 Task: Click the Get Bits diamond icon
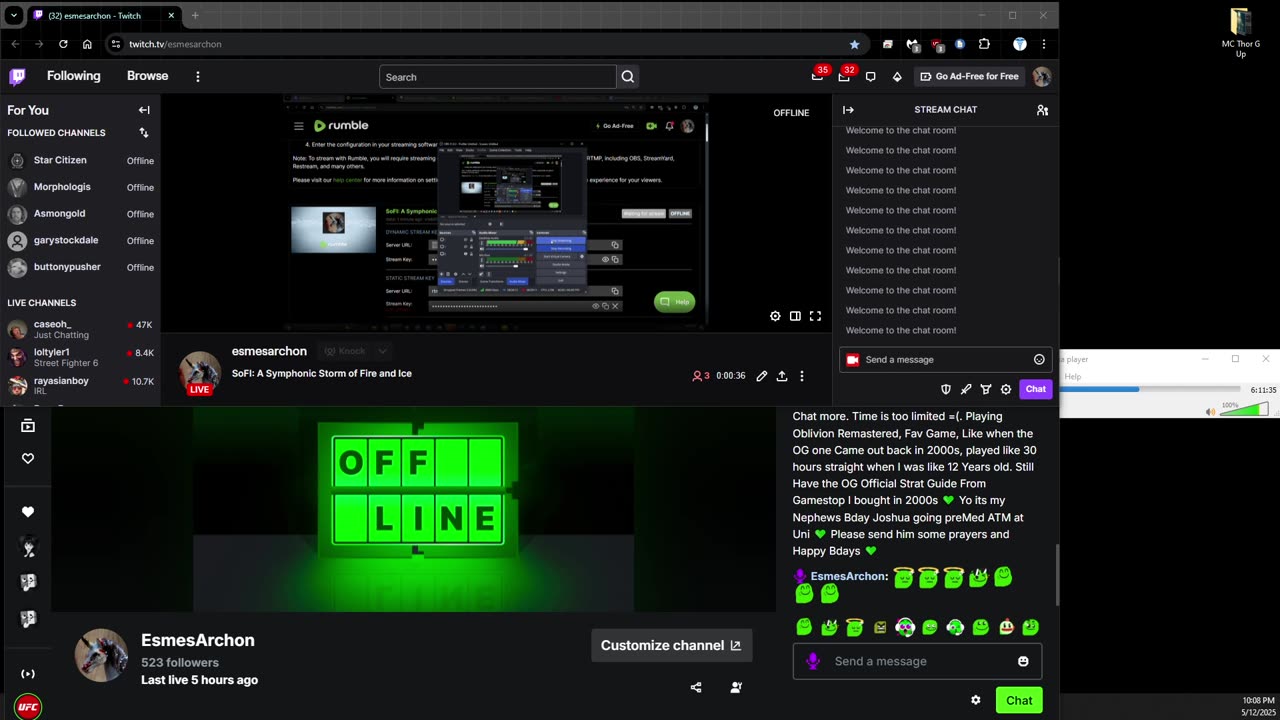click(897, 77)
